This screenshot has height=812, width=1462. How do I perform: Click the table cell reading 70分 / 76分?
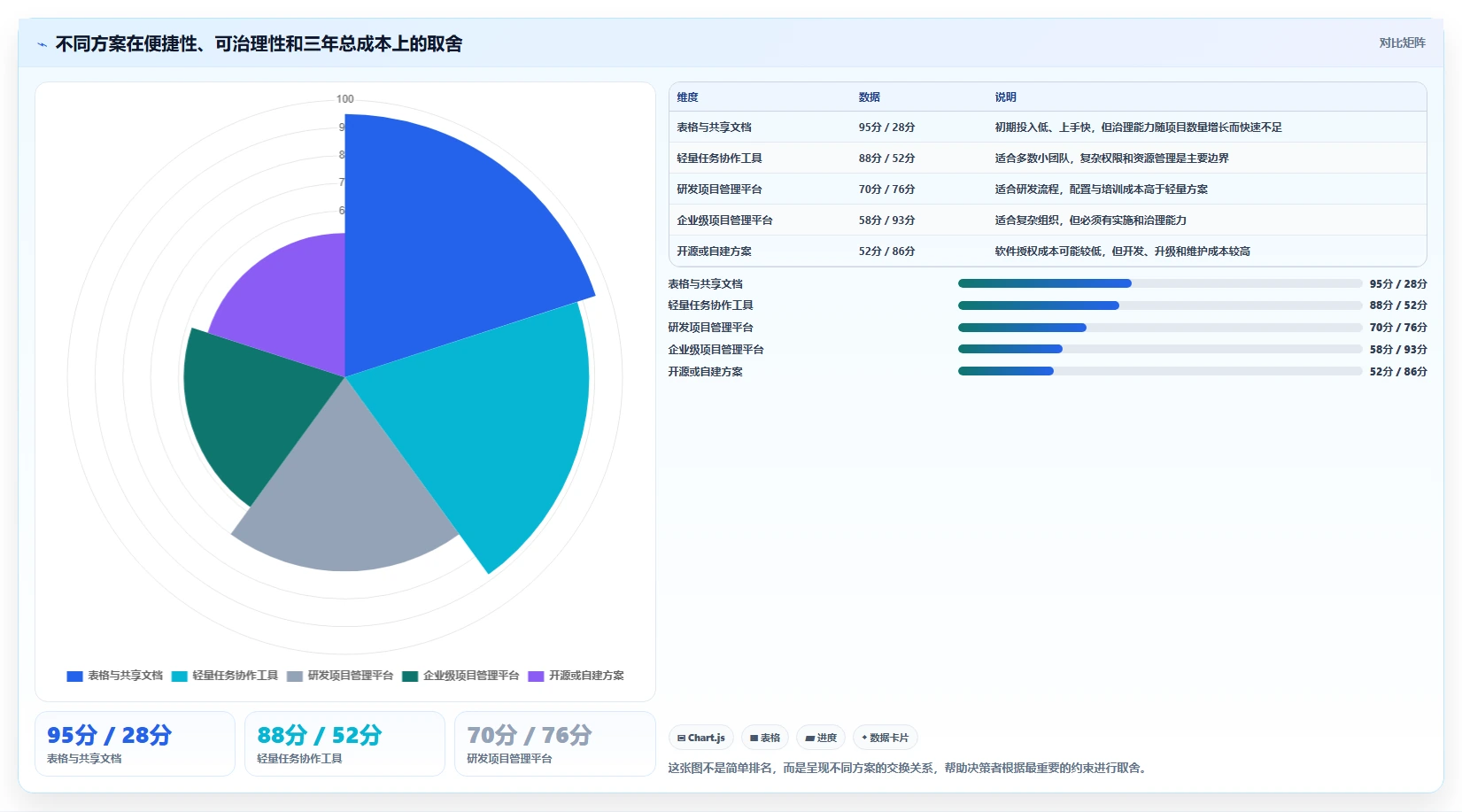886,189
